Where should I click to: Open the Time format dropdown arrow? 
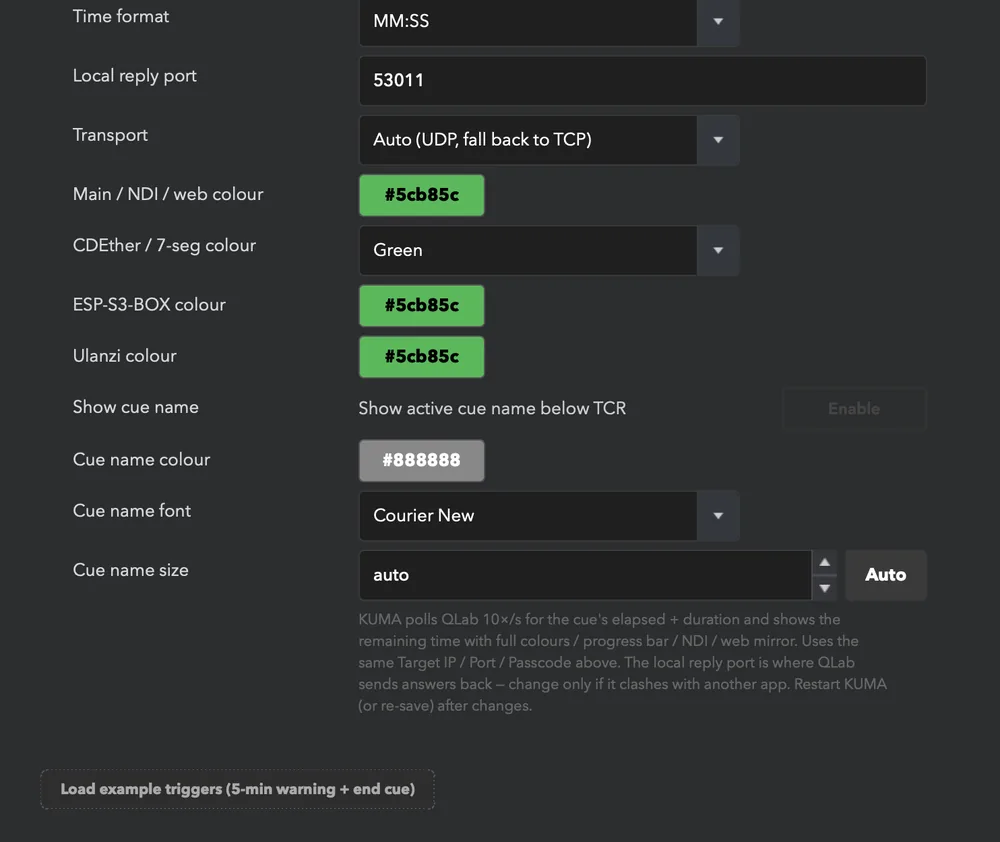[x=718, y=21]
